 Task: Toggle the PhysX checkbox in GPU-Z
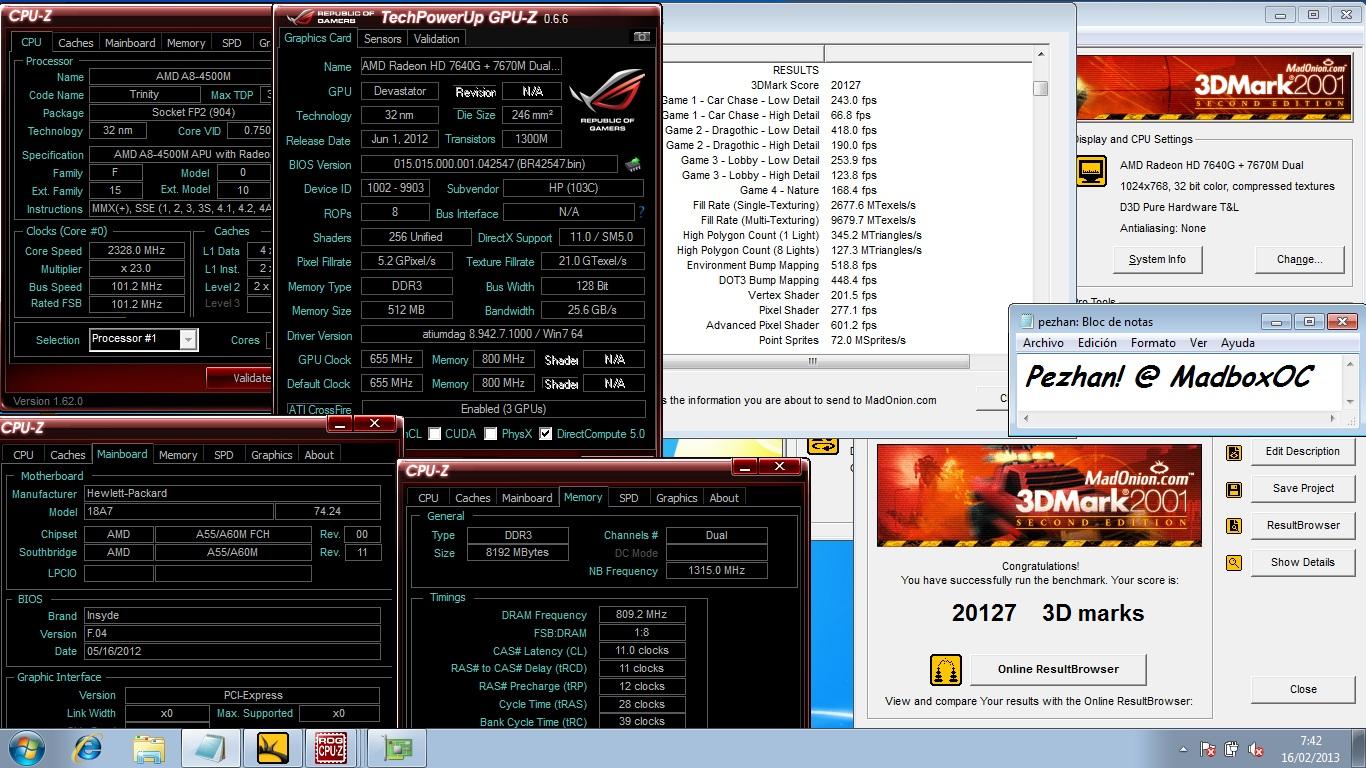pyautogui.click(x=491, y=433)
